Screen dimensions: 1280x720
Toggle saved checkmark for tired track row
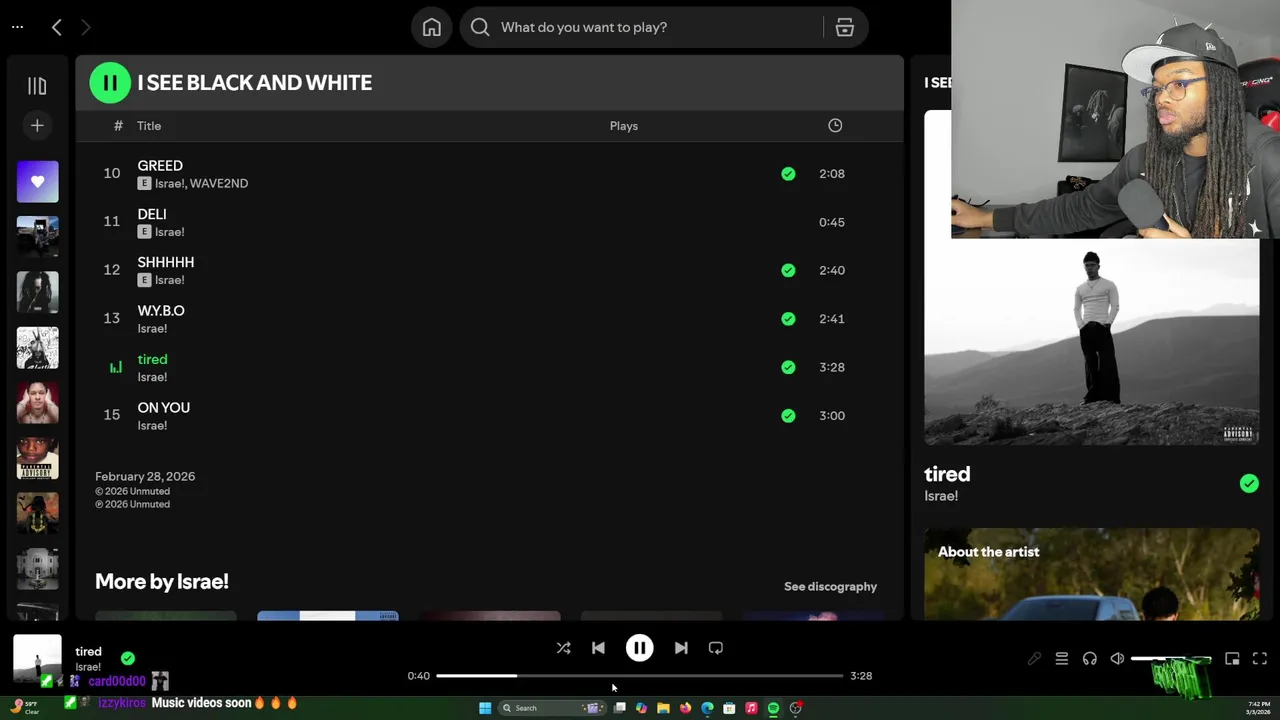pos(788,367)
